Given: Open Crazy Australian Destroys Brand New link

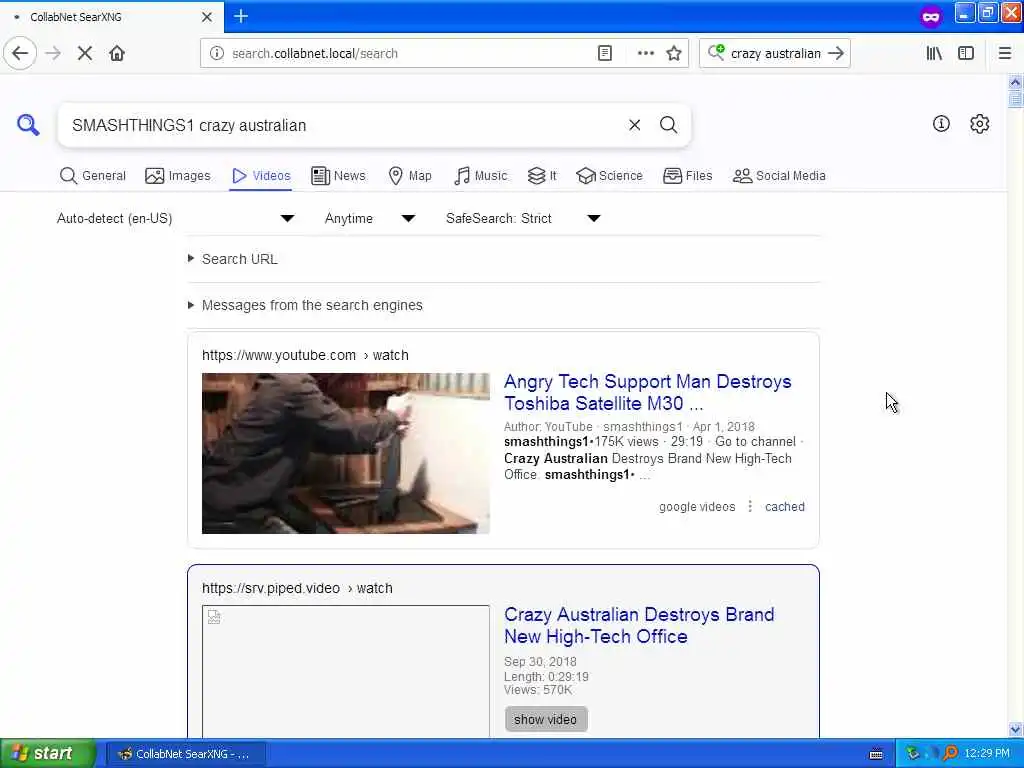Looking at the screenshot, I should (639, 625).
